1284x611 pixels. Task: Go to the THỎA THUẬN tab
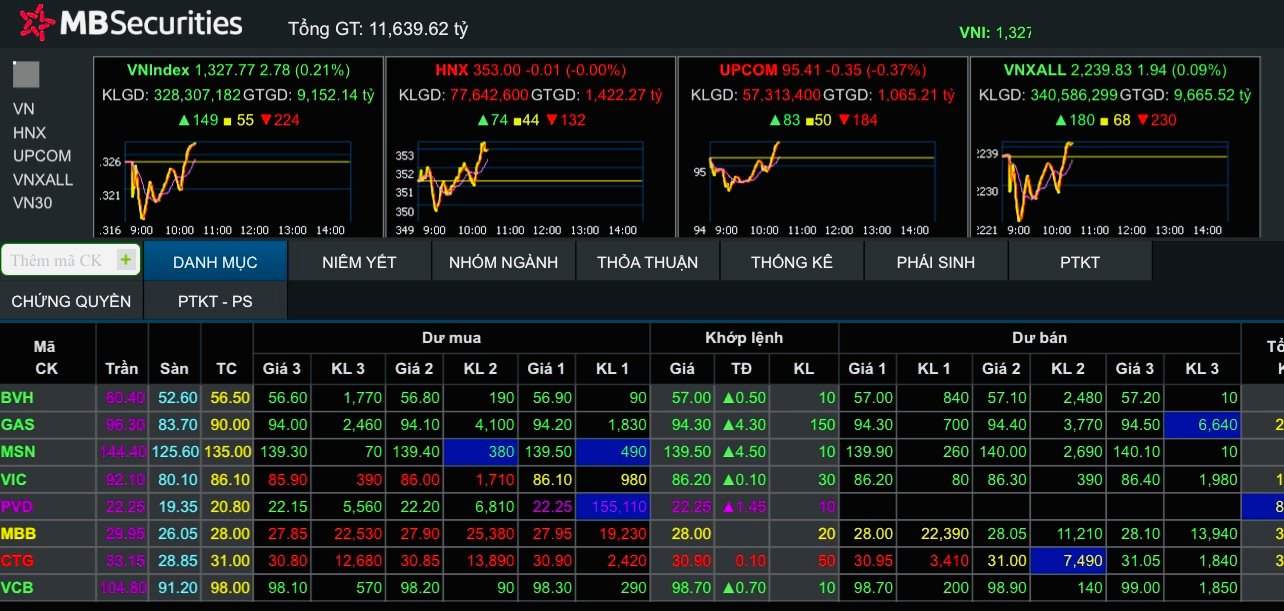click(647, 262)
